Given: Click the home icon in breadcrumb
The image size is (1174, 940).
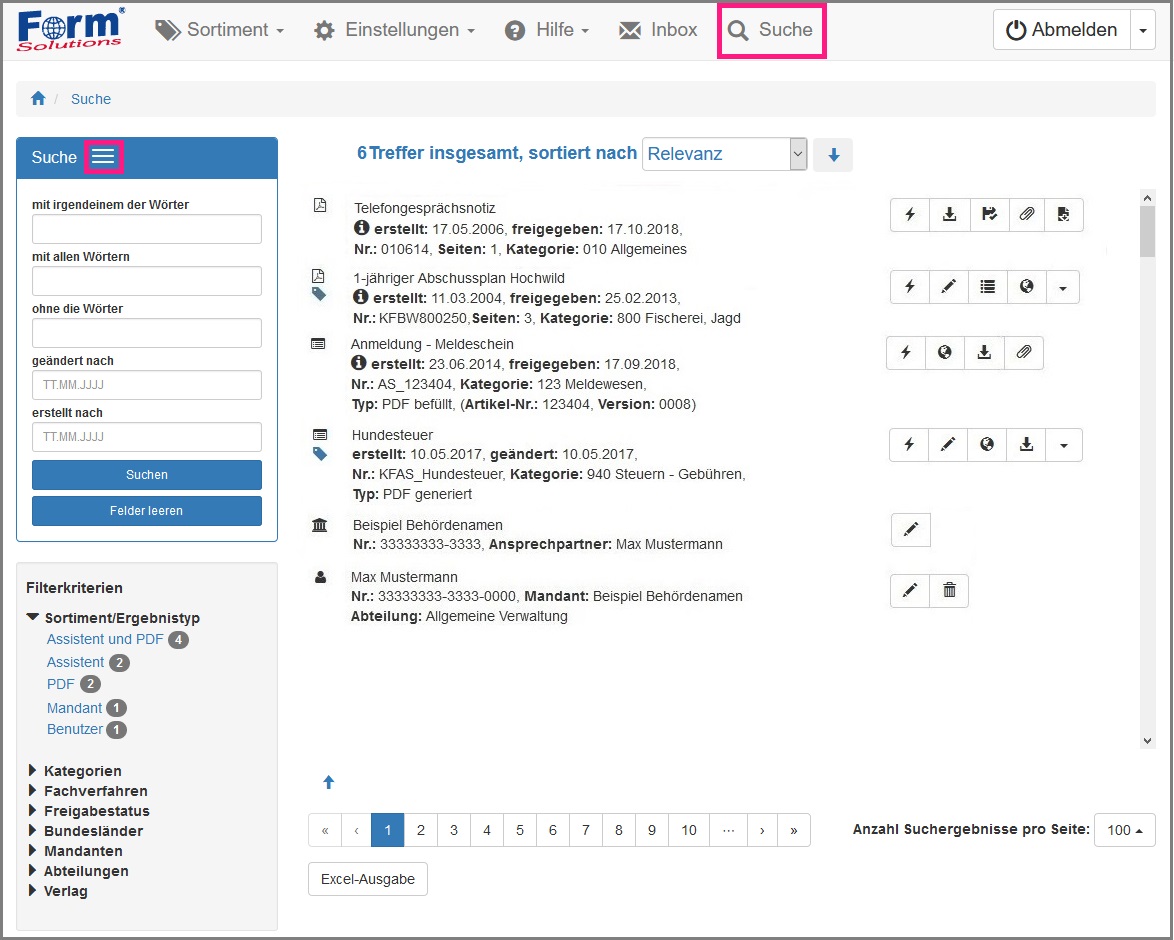Looking at the screenshot, I should (38, 98).
